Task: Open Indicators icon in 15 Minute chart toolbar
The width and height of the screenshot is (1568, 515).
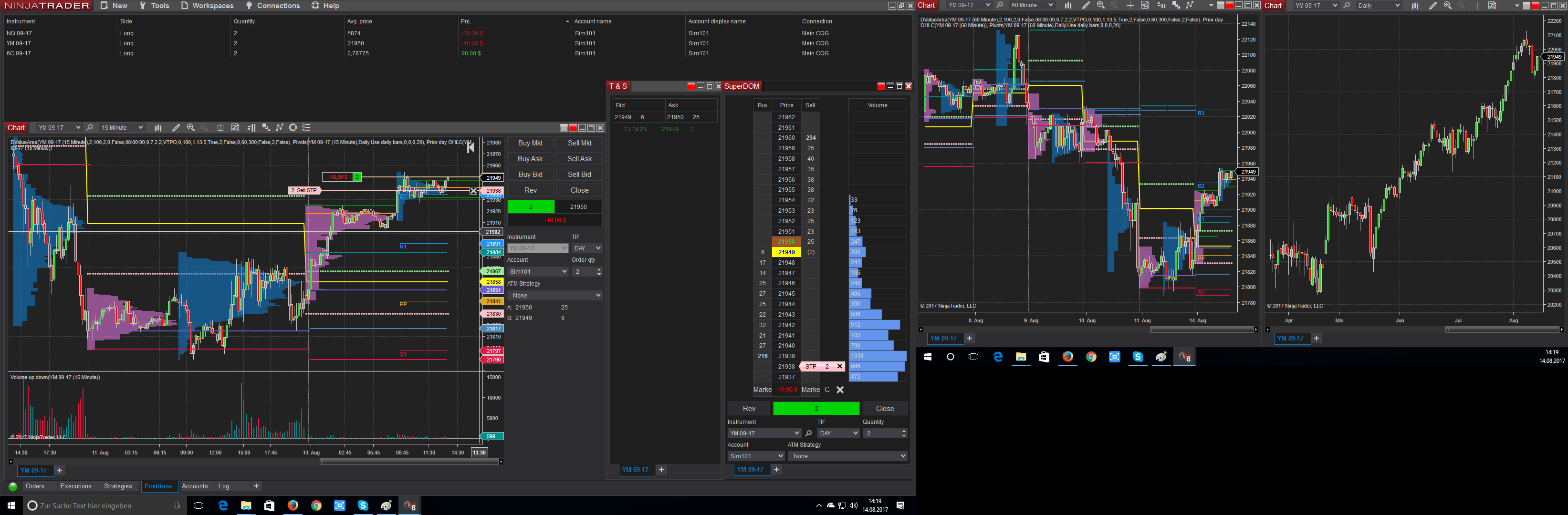Action: (x=265, y=128)
